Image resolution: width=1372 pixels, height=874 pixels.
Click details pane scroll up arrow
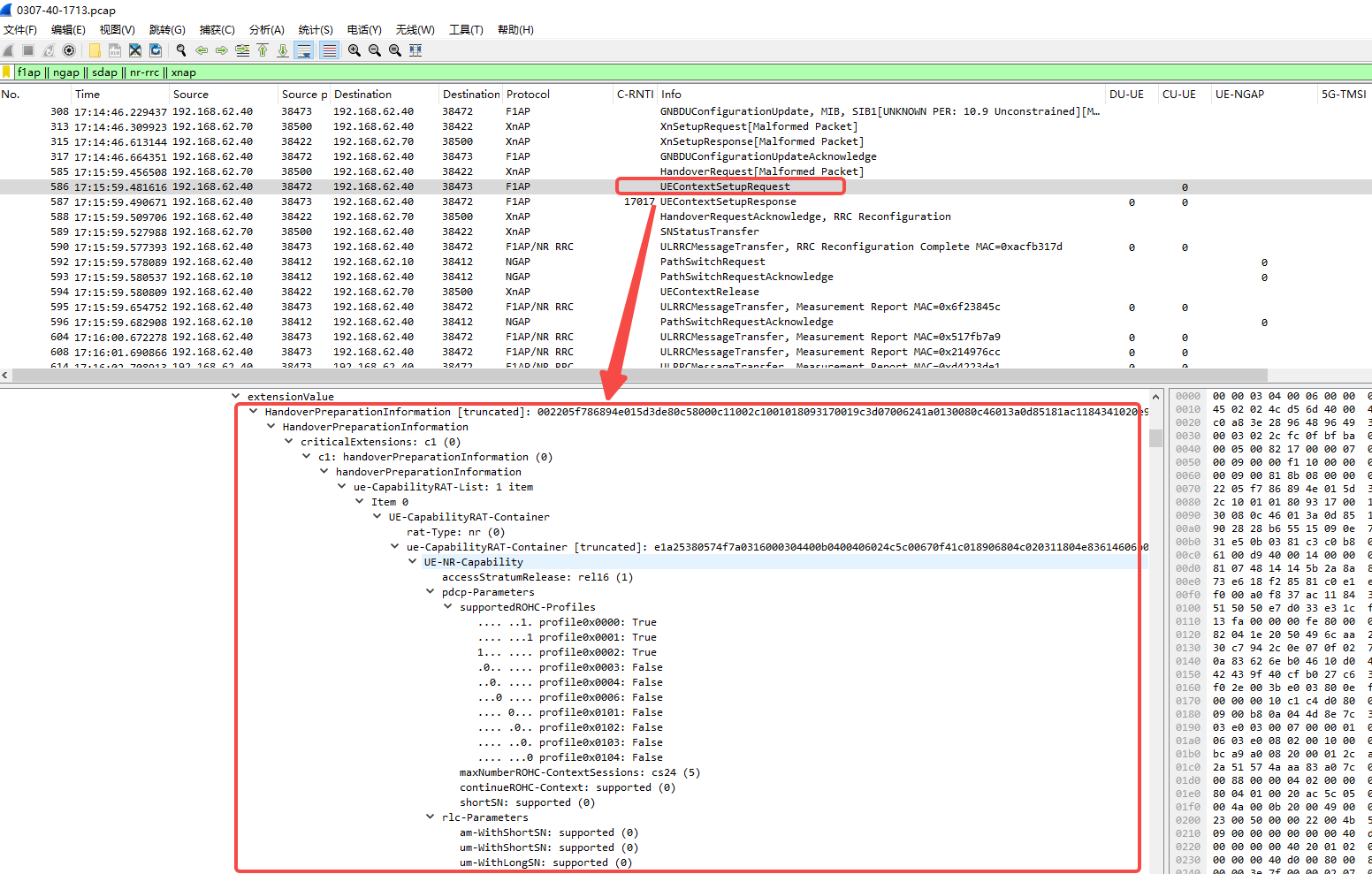1155,397
